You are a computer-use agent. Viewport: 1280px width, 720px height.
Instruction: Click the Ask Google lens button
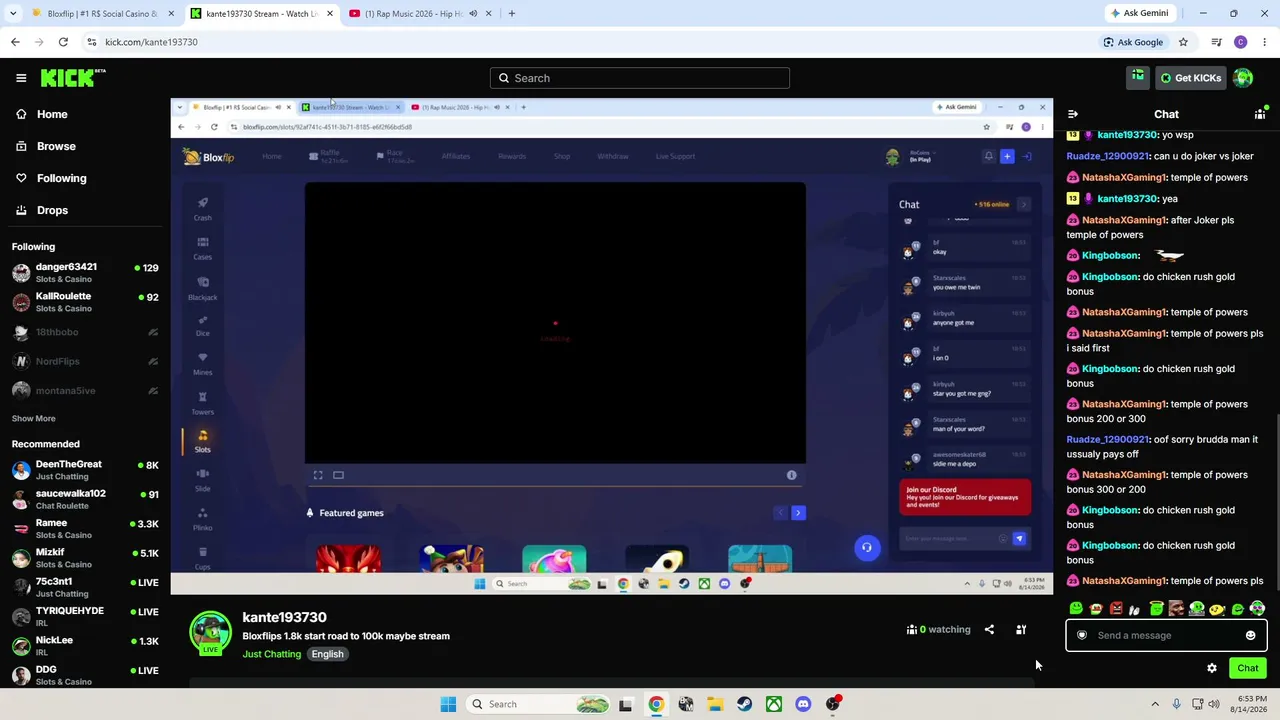point(1133,42)
